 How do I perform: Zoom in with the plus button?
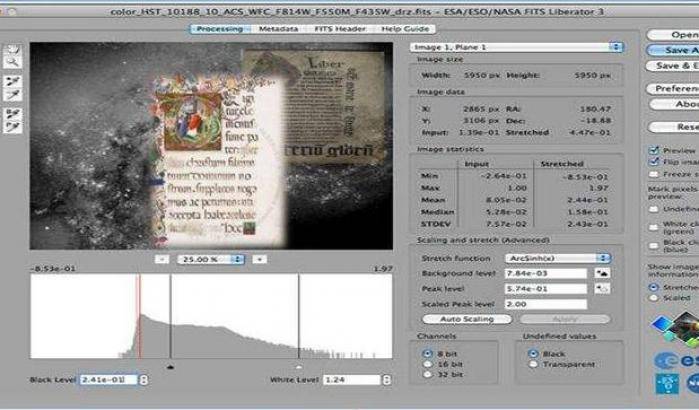pyautogui.click(x=259, y=259)
